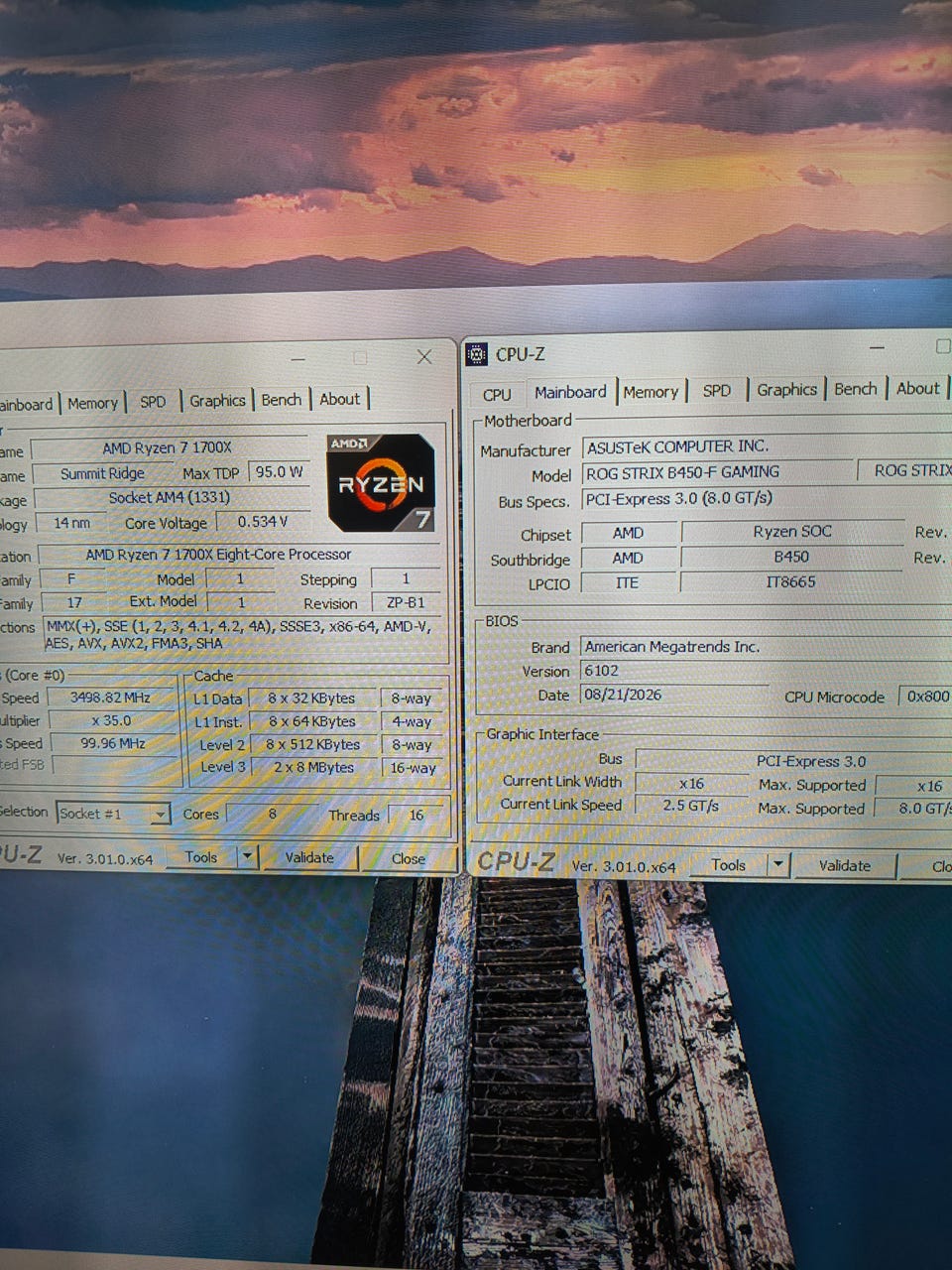Image resolution: width=952 pixels, height=1270 pixels.
Task: Select the core speed "3498.82 MHz"
Action: 110,698
